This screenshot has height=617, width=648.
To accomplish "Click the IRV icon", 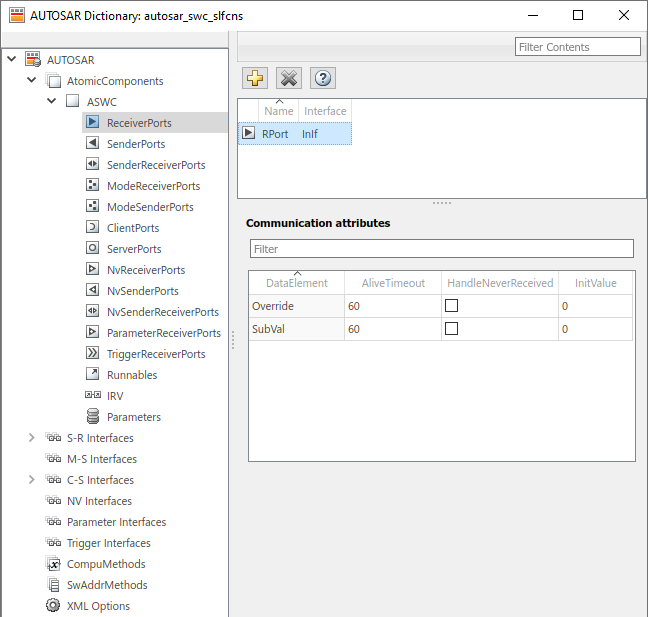I will [93, 395].
